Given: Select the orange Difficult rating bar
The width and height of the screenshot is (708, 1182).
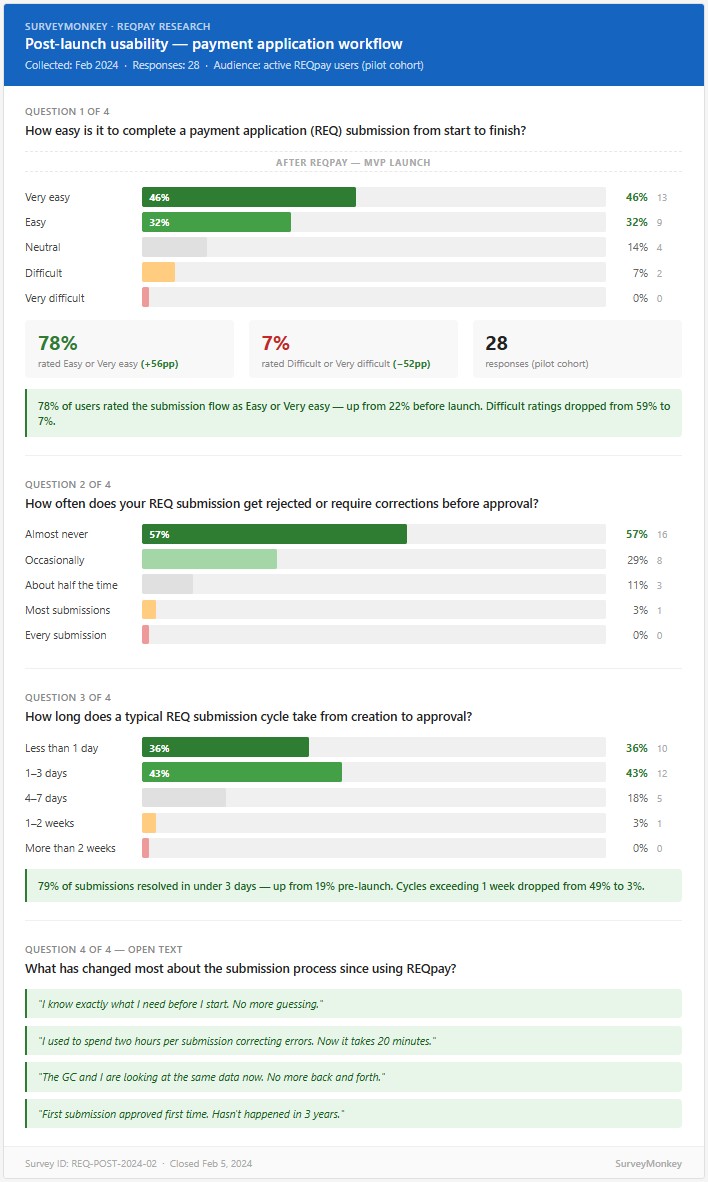Looking at the screenshot, I should click(x=158, y=272).
